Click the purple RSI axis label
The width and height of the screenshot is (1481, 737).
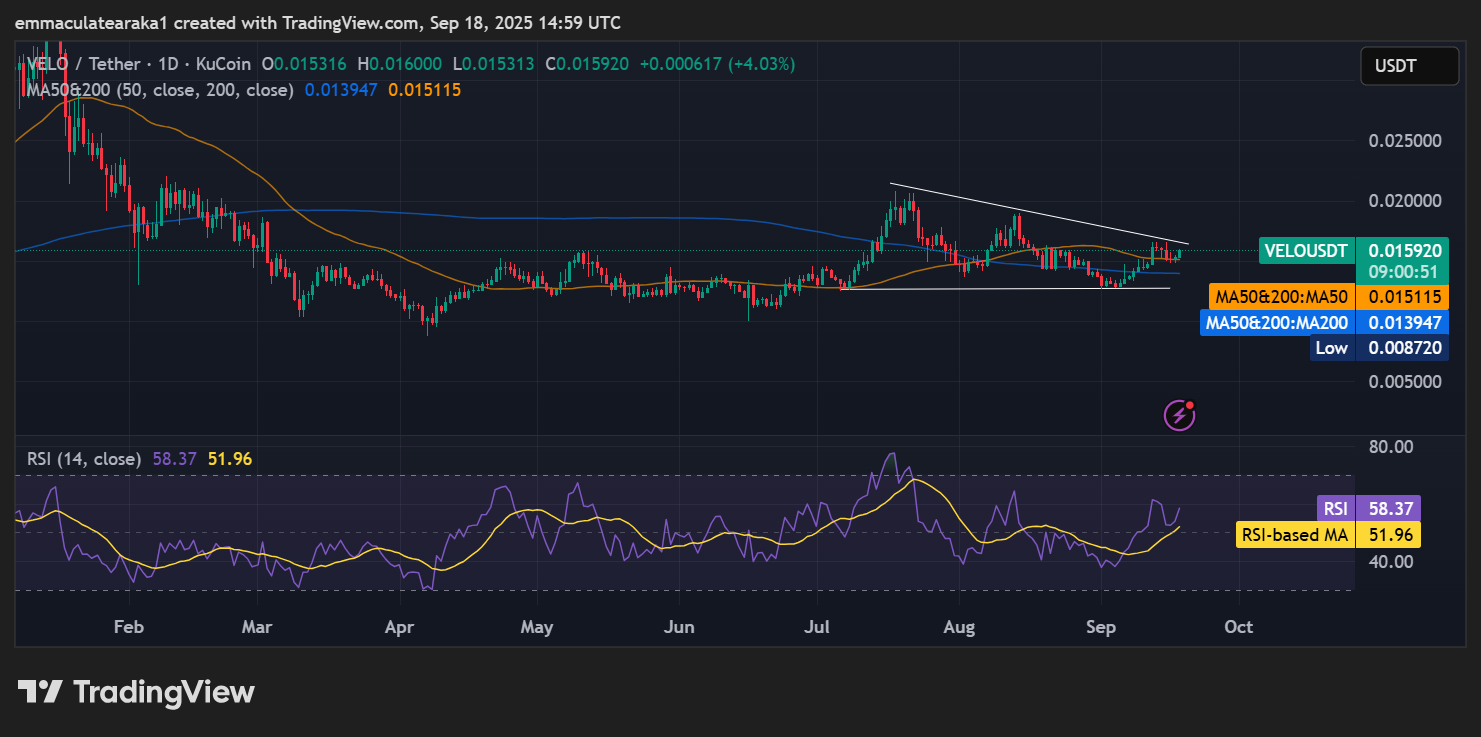[1335, 509]
